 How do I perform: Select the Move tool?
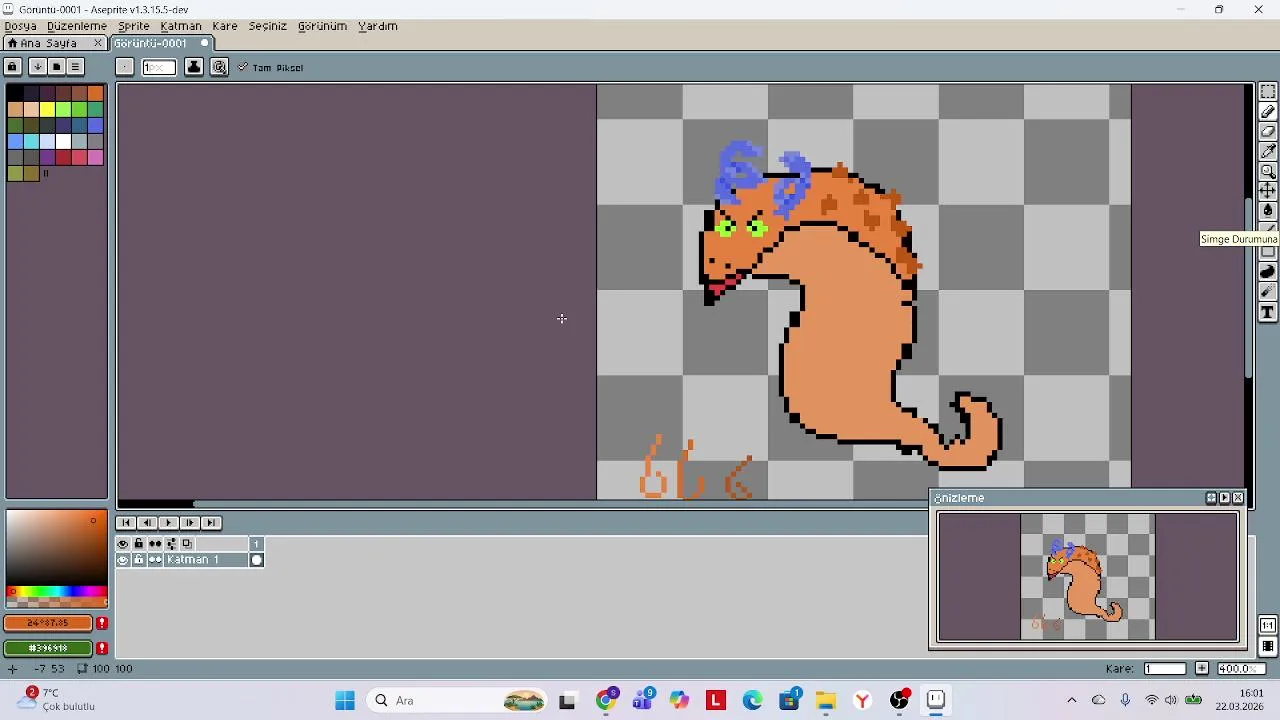pos(1268,190)
